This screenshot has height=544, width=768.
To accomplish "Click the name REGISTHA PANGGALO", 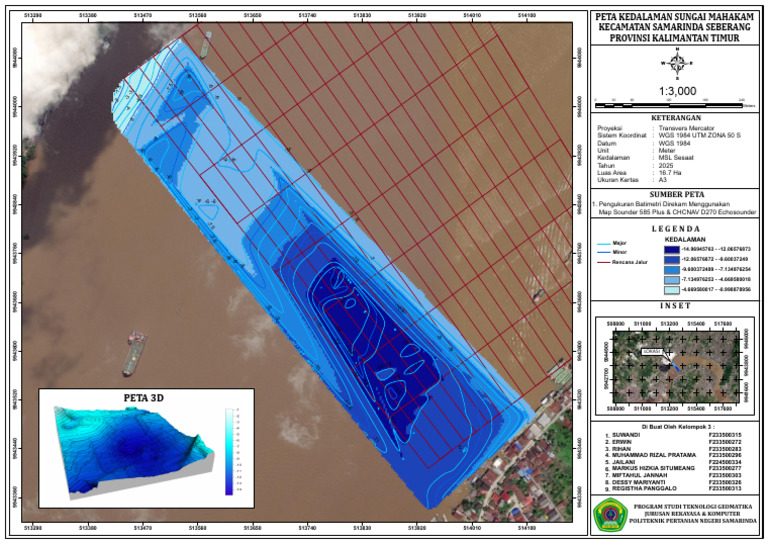I will 645,488.
